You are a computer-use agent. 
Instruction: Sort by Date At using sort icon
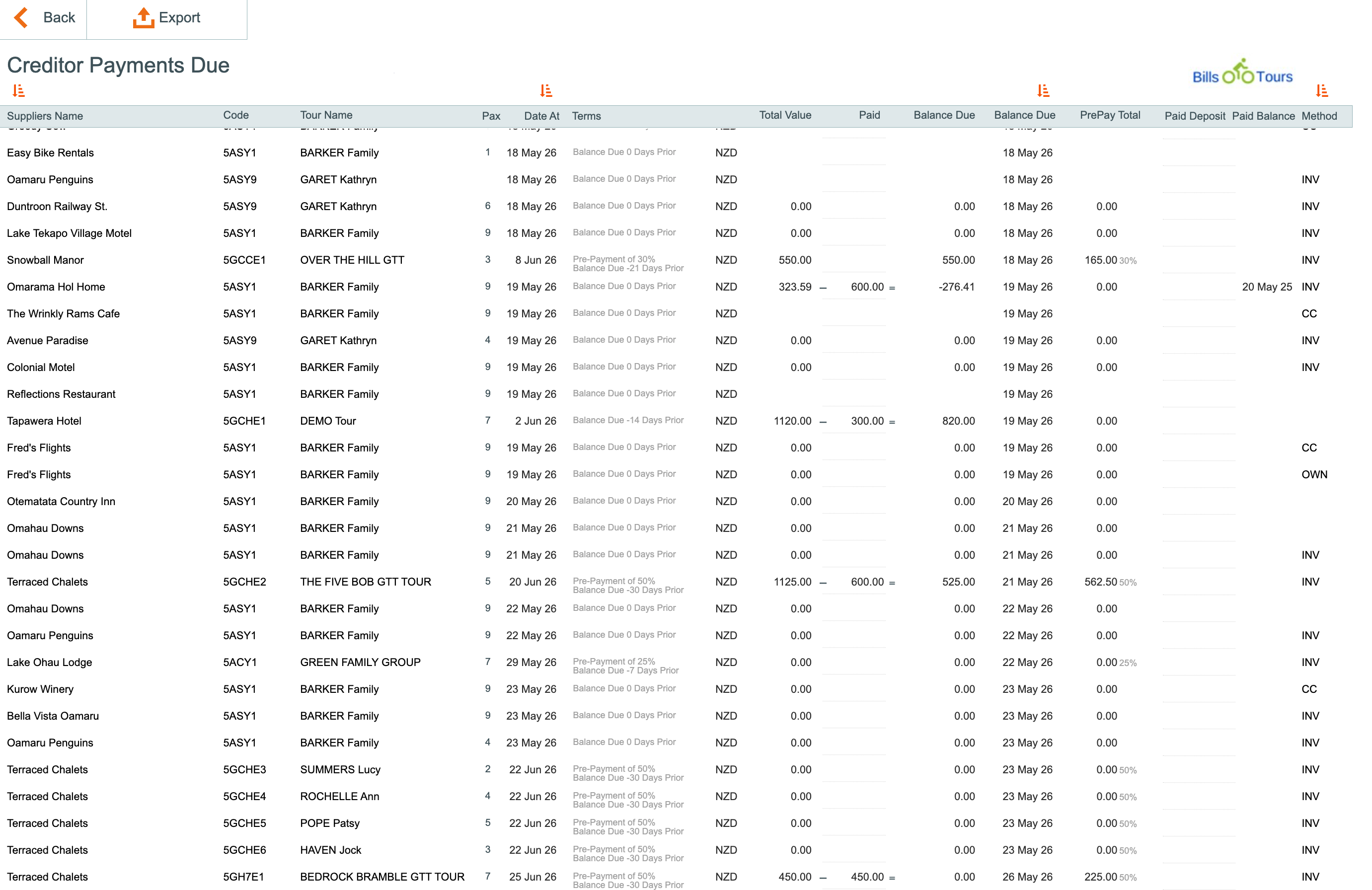546,90
